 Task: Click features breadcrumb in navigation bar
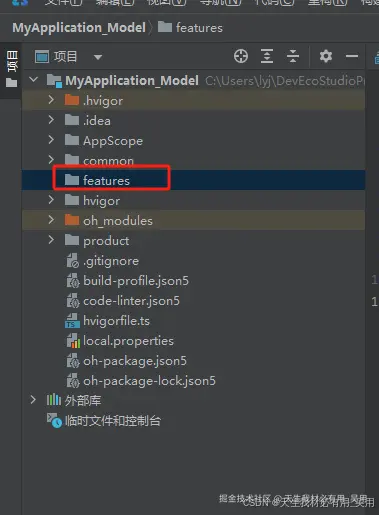(190, 28)
